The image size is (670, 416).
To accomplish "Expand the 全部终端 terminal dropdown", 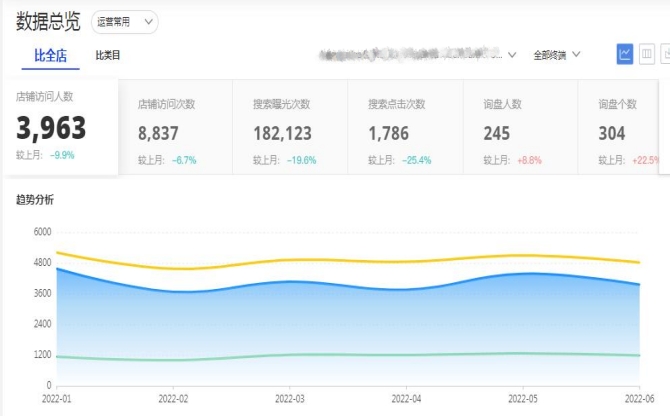I will pyautogui.click(x=557, y=55).
